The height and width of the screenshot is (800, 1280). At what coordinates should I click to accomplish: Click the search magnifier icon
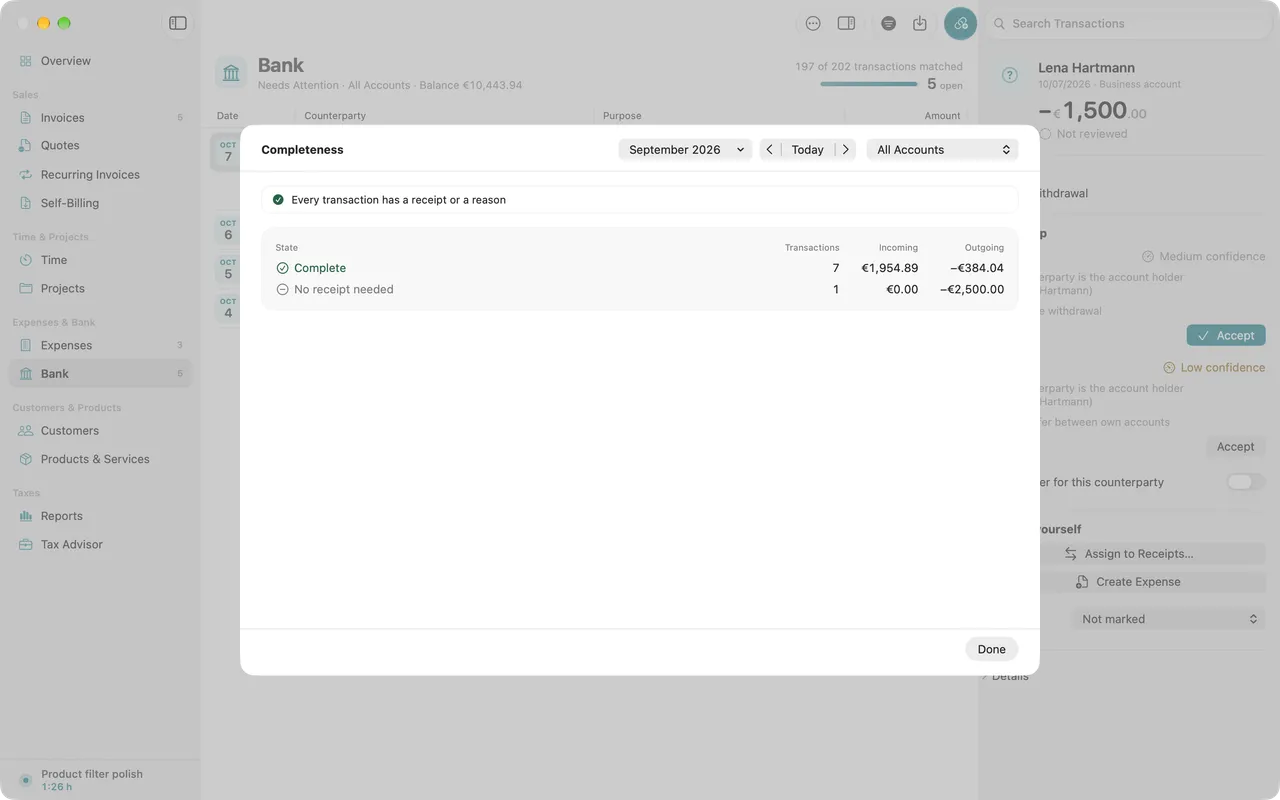999,23
